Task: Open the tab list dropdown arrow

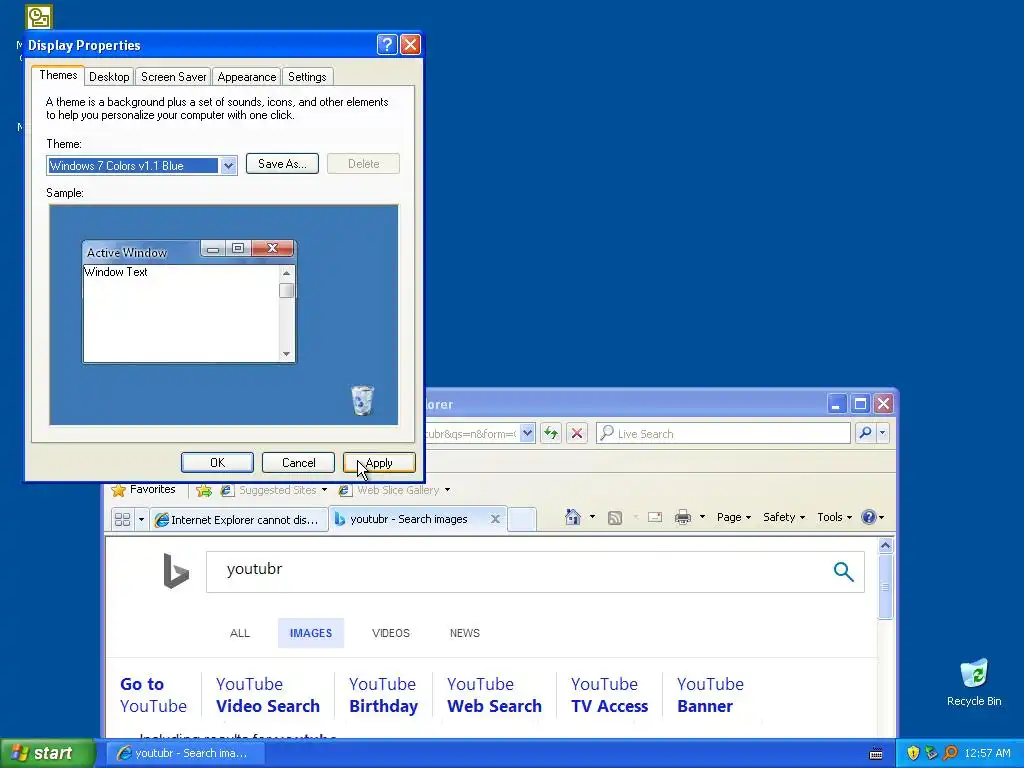Action: coord(141,520)
